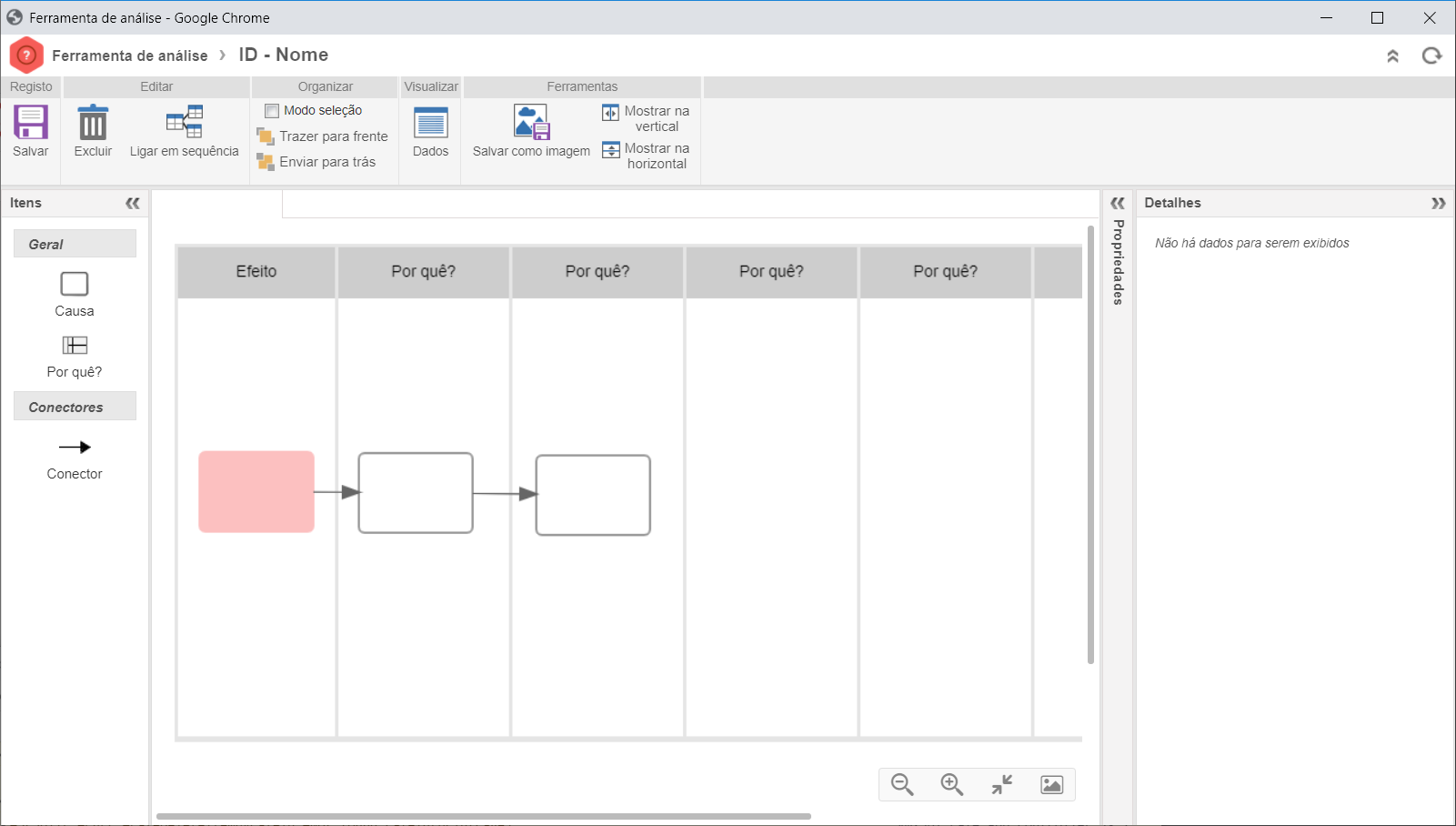Click the Ferramenta de análise breadcrumb

tap(130, 55)
